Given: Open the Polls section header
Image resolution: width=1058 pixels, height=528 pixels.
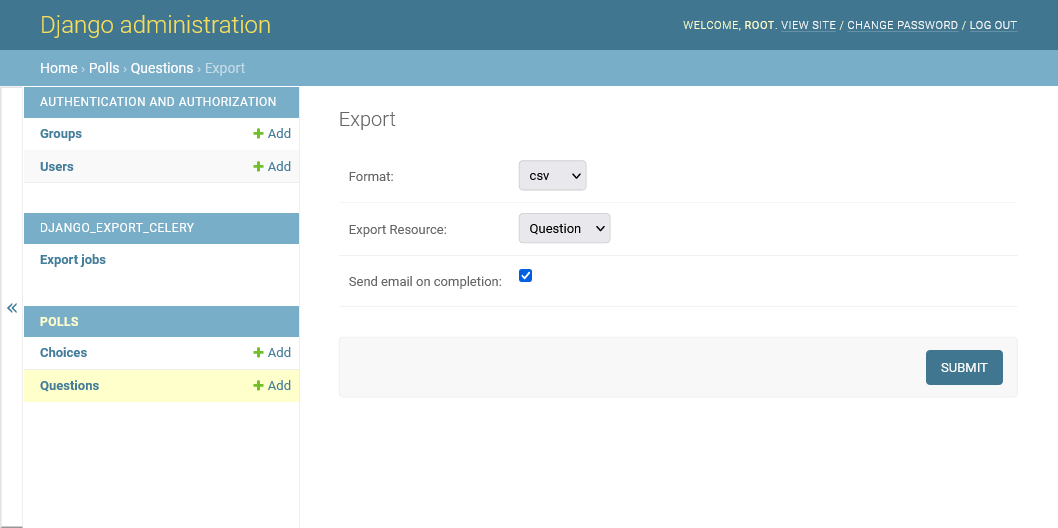Looking at the screenshot, I should point(59,322).
